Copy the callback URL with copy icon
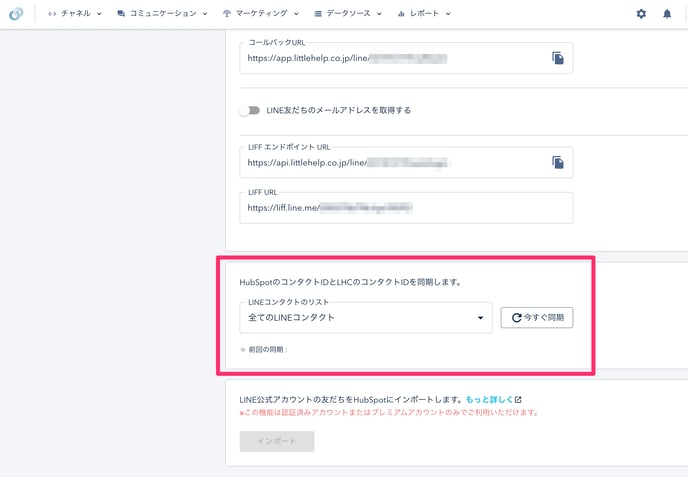 point(557,59)
